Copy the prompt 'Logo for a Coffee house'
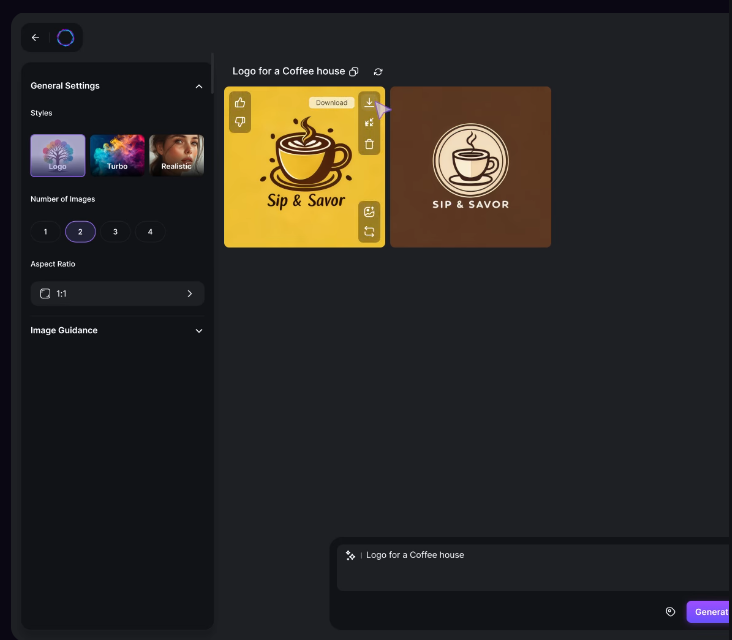Viewport: 732px width, 640px height. click(x=354, y=71)
